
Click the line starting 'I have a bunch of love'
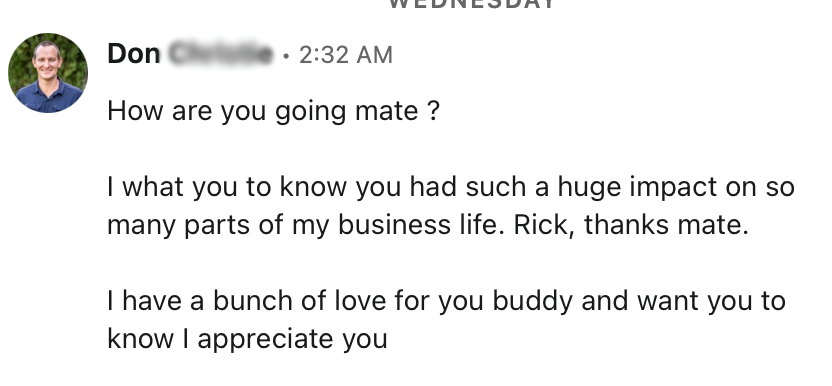coord(446,301)
